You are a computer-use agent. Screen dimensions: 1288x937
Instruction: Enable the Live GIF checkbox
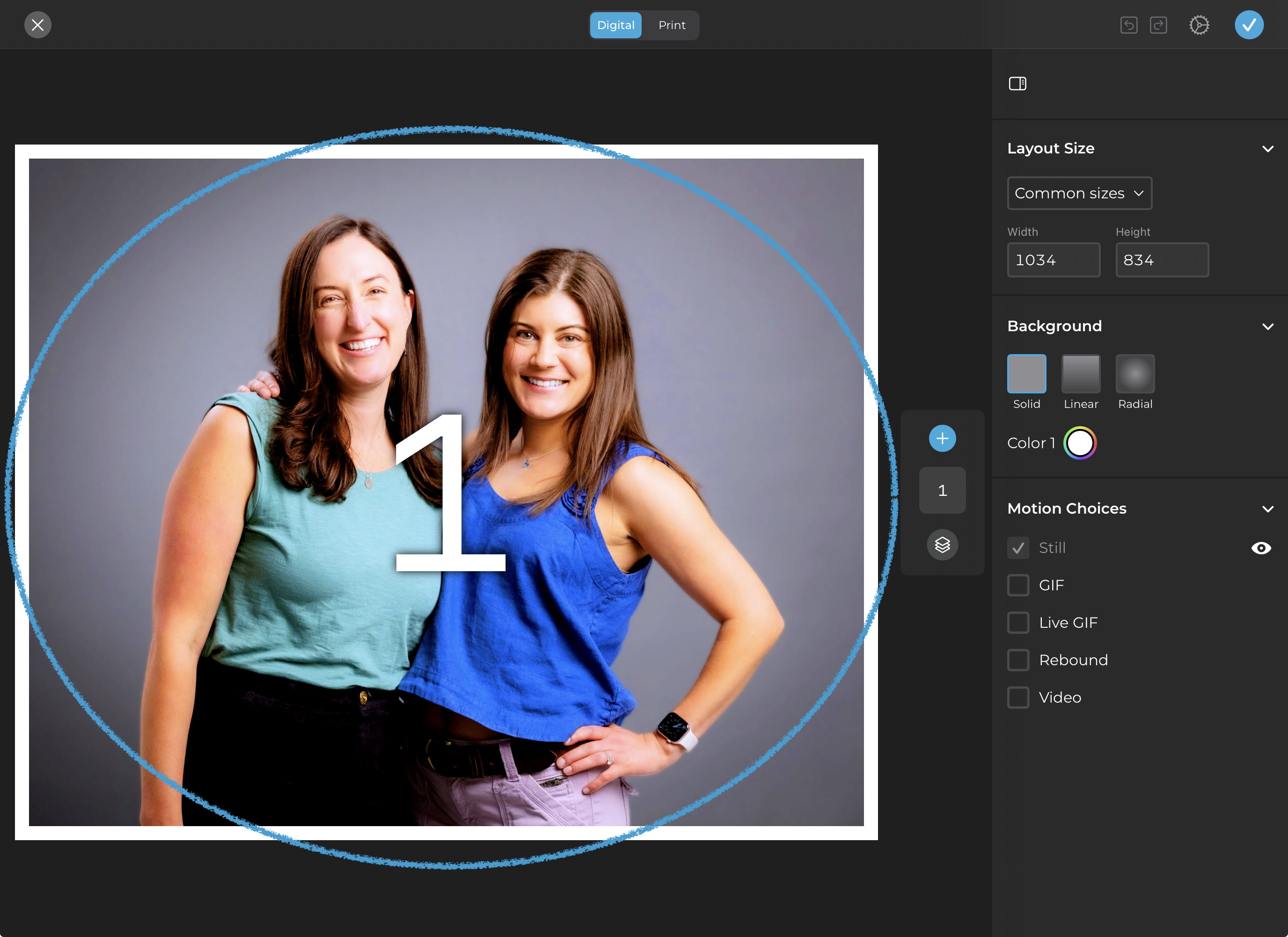tap(1017, 622)
